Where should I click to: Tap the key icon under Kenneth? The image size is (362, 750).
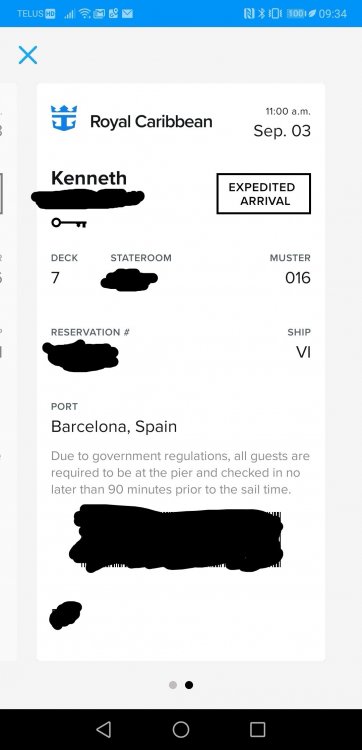[x=69, y=223]
